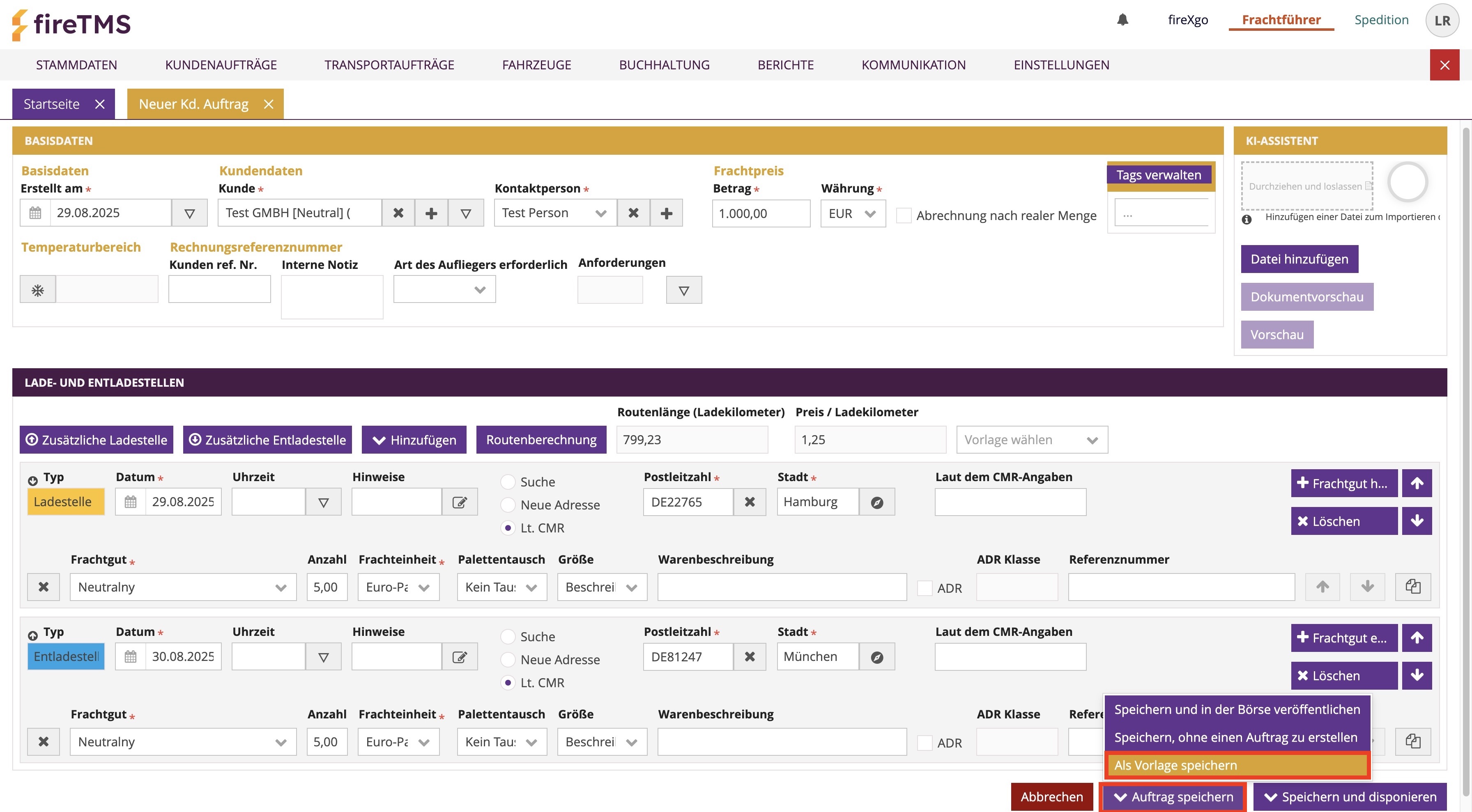
Task: Move Ladestelle up with arrow button
Action: (1417, 483)
